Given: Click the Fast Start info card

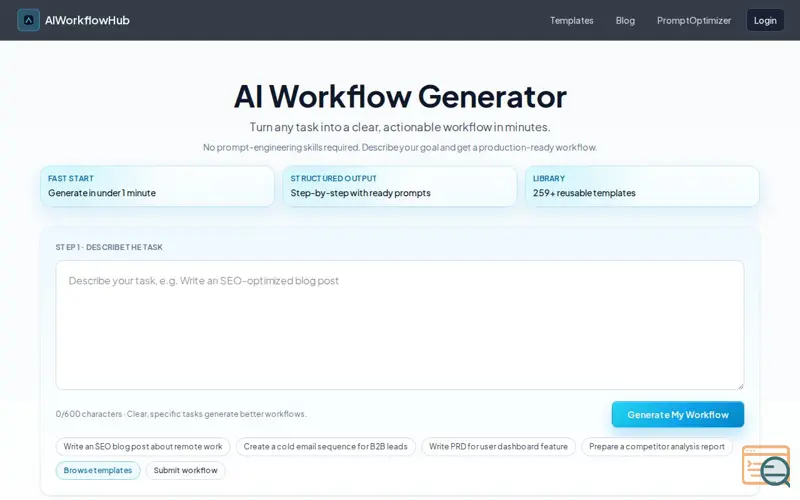Looking at the screenshot, I should coord(157,186).
